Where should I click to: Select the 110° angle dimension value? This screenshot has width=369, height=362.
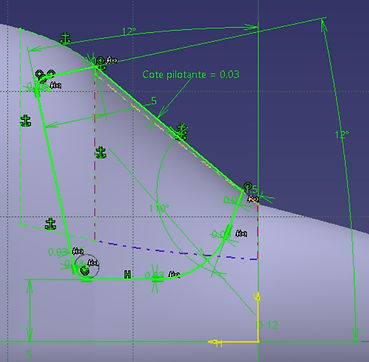pyautogui.click(x=159, y=208)
